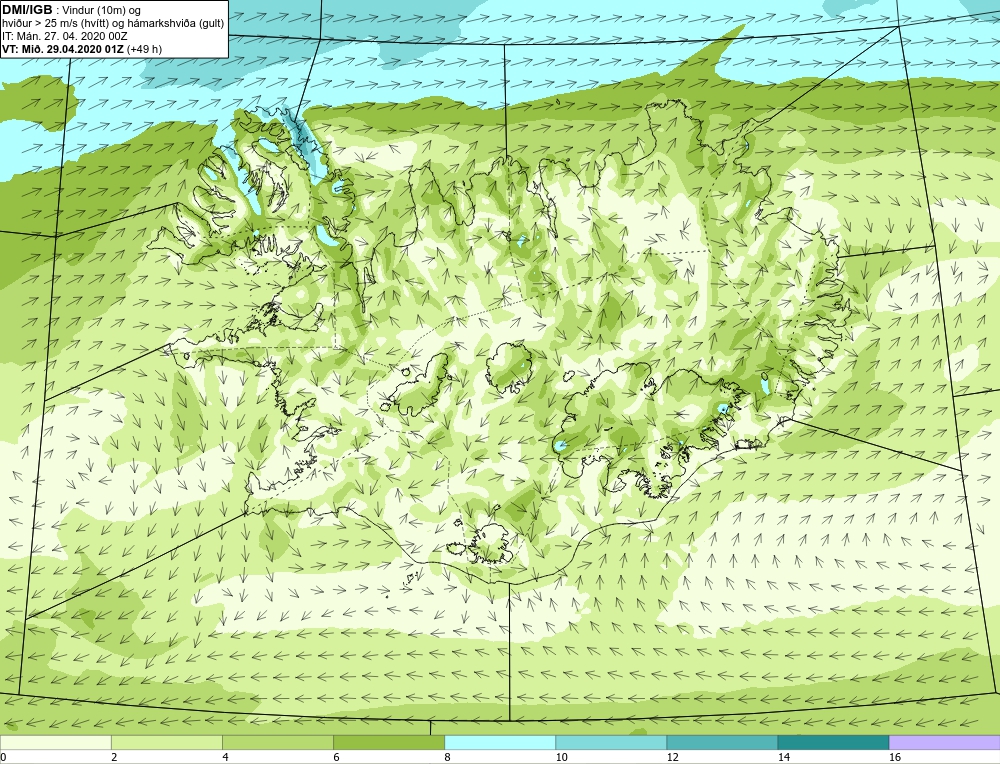This screenshot has height=764, width=1000.
Task: Click the legend scale label "14"
Action: pos(784,757)
